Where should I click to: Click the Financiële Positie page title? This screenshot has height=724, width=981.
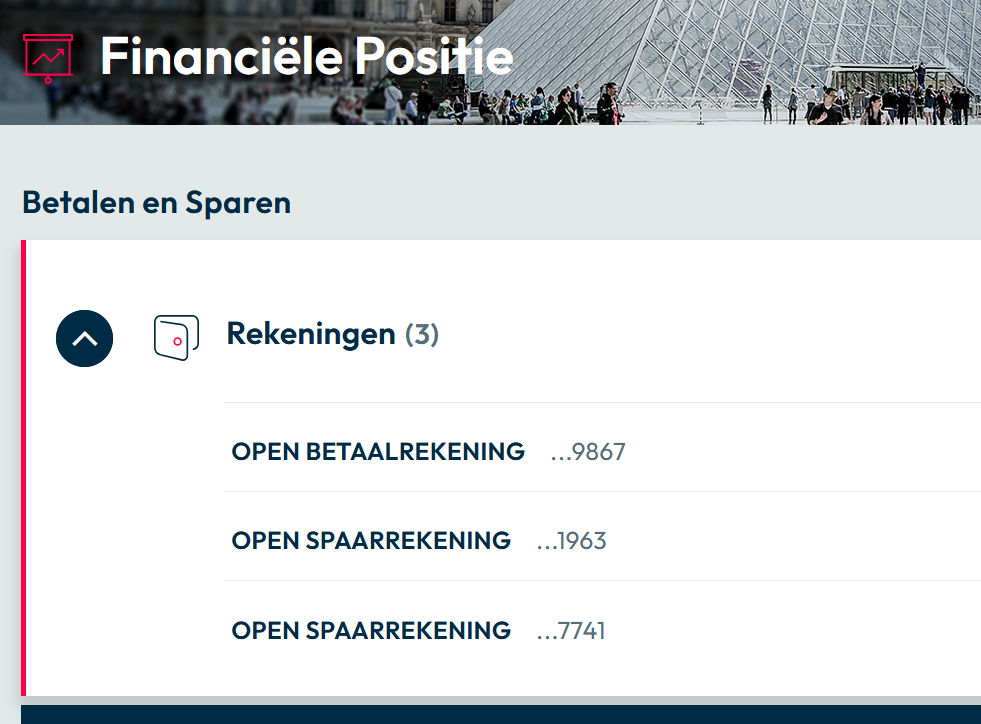point(306,57)
